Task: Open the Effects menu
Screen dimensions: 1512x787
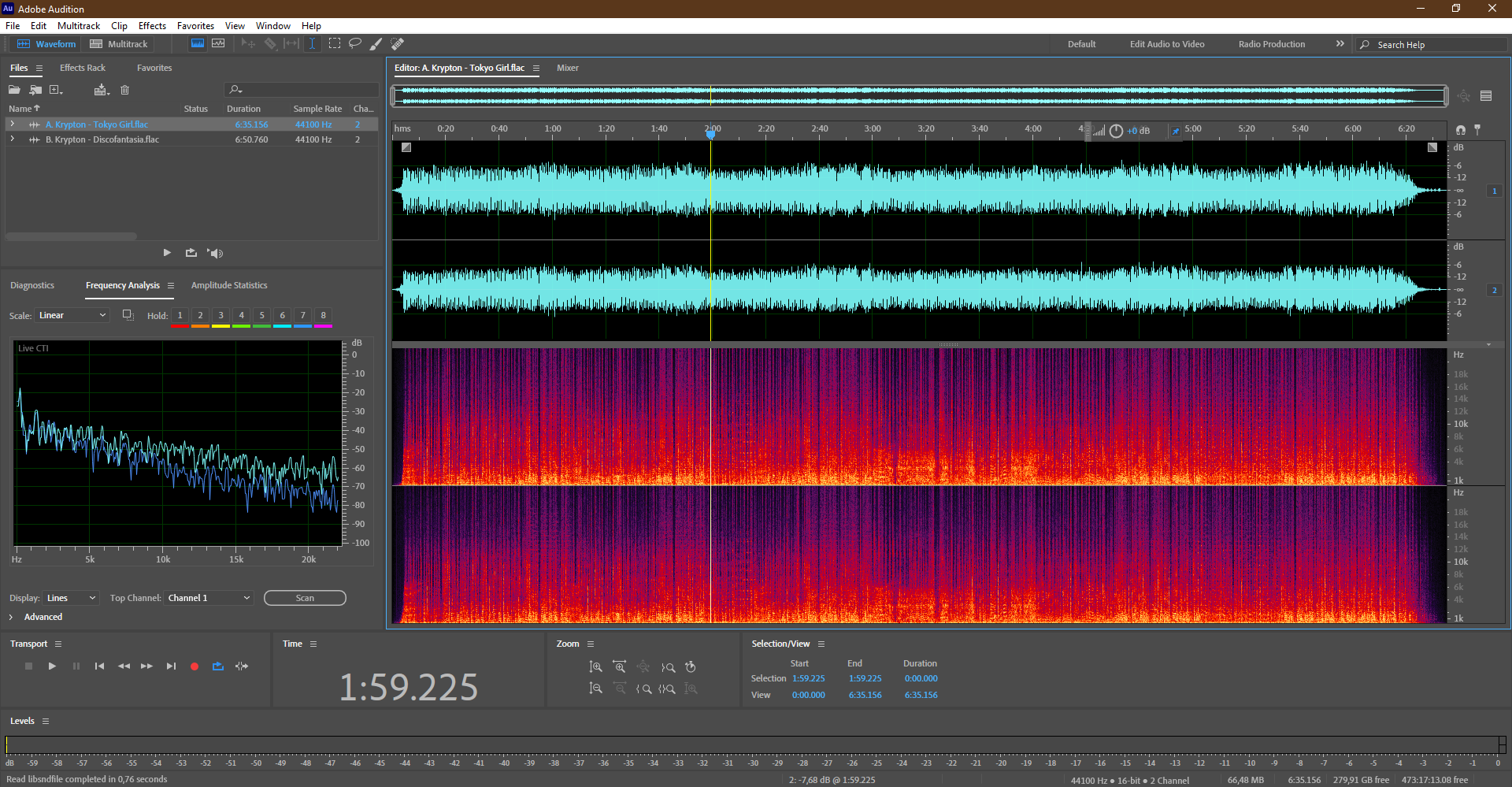Action: (152, 26)
